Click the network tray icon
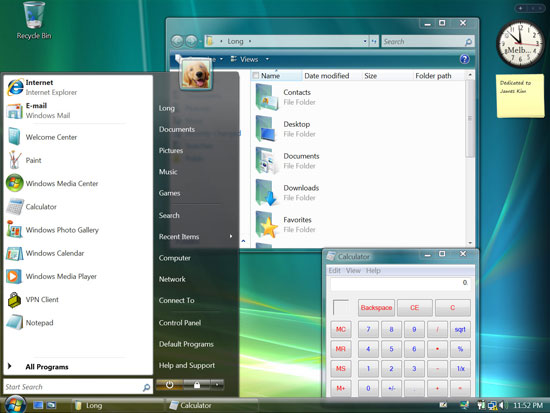Viewport: 550px width, 413px height. pos(492,406)
